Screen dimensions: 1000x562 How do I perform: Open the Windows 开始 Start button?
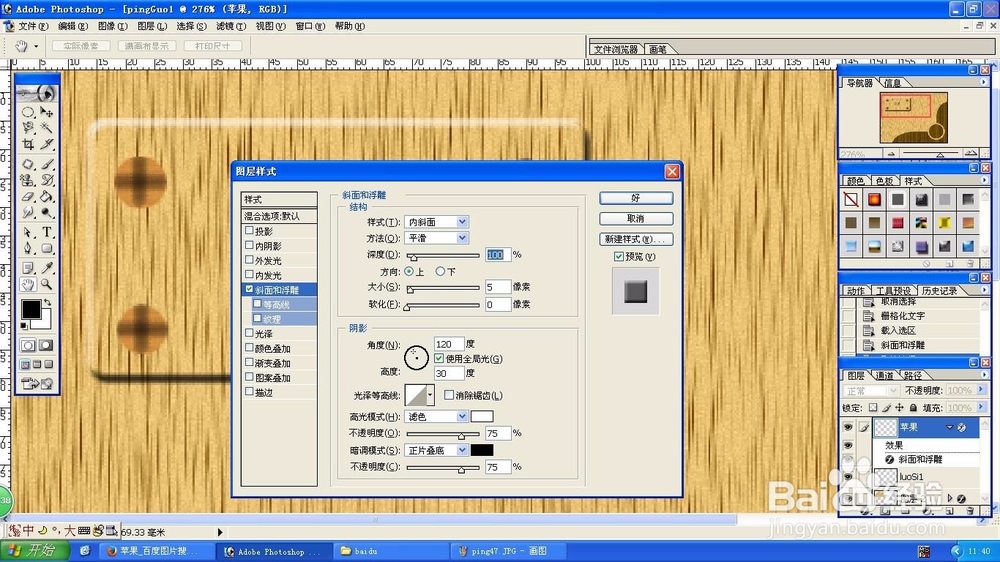[x=32, y=551]
